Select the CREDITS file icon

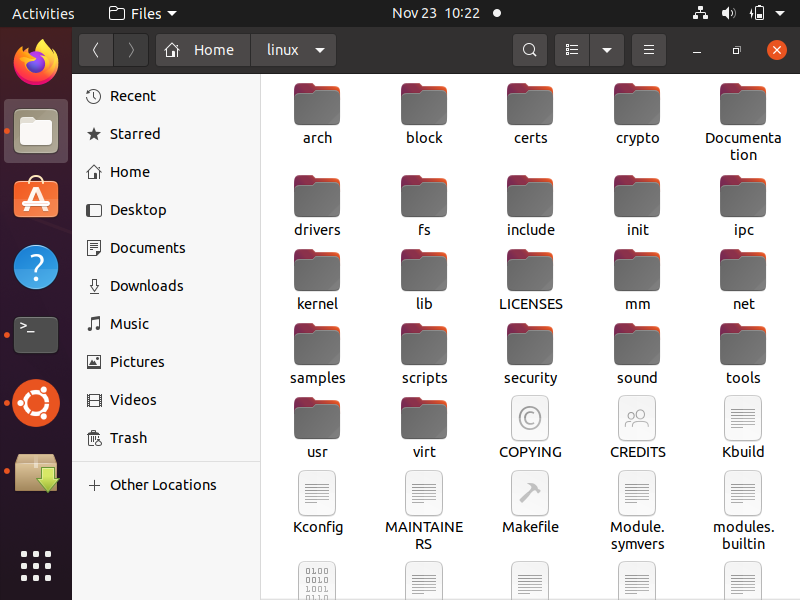[x=637, y=418]
